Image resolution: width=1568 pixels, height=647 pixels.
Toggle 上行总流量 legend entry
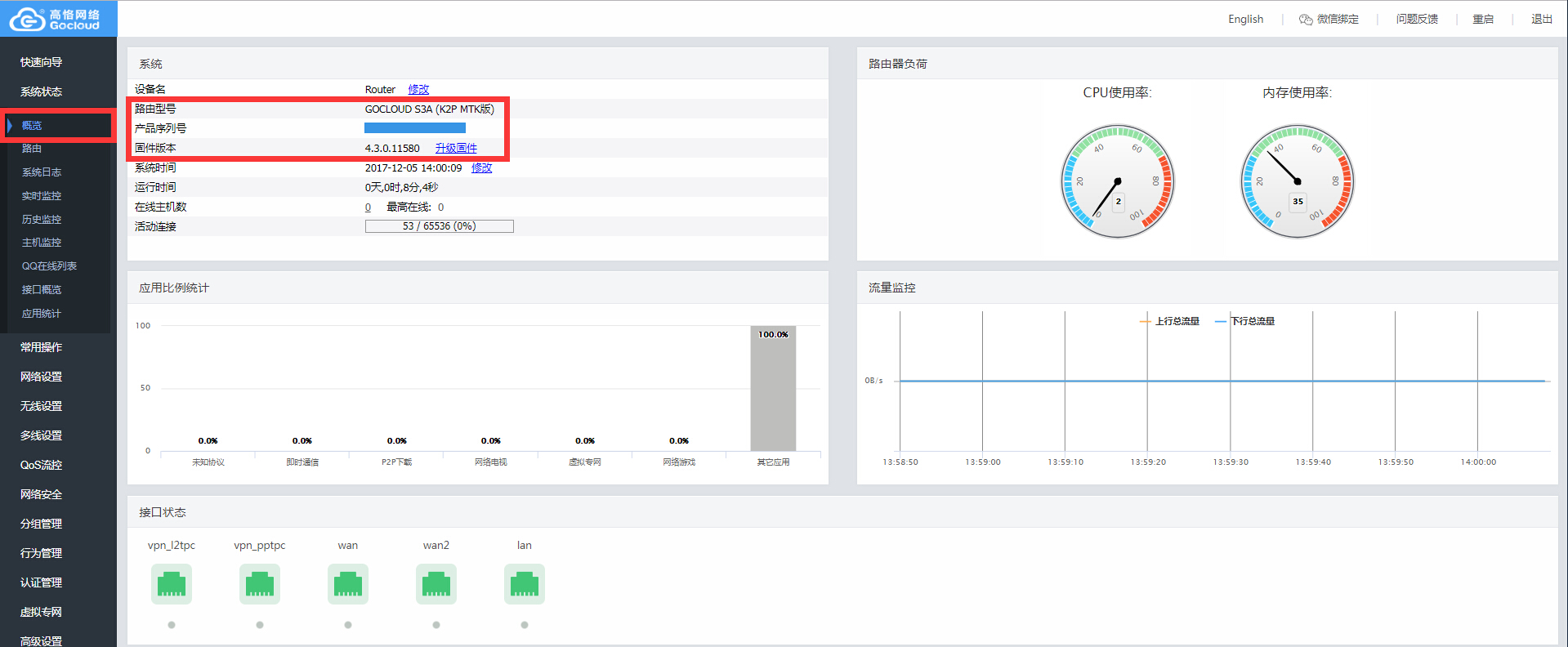tap(1169, 321)
